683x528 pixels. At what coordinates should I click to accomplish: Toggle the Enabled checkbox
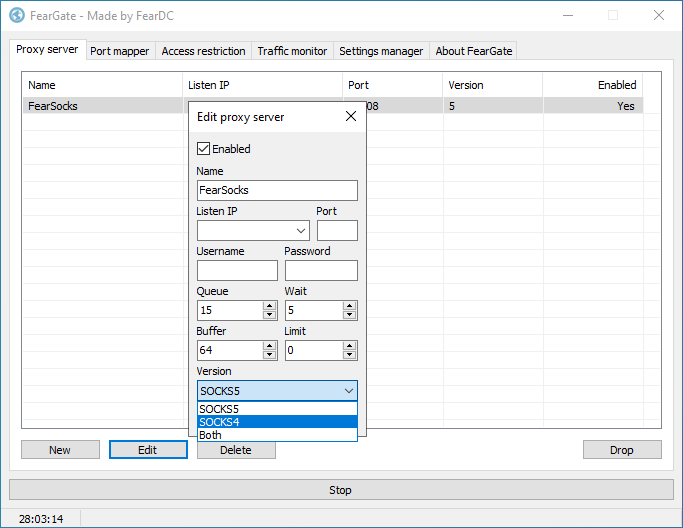[203, 149]
